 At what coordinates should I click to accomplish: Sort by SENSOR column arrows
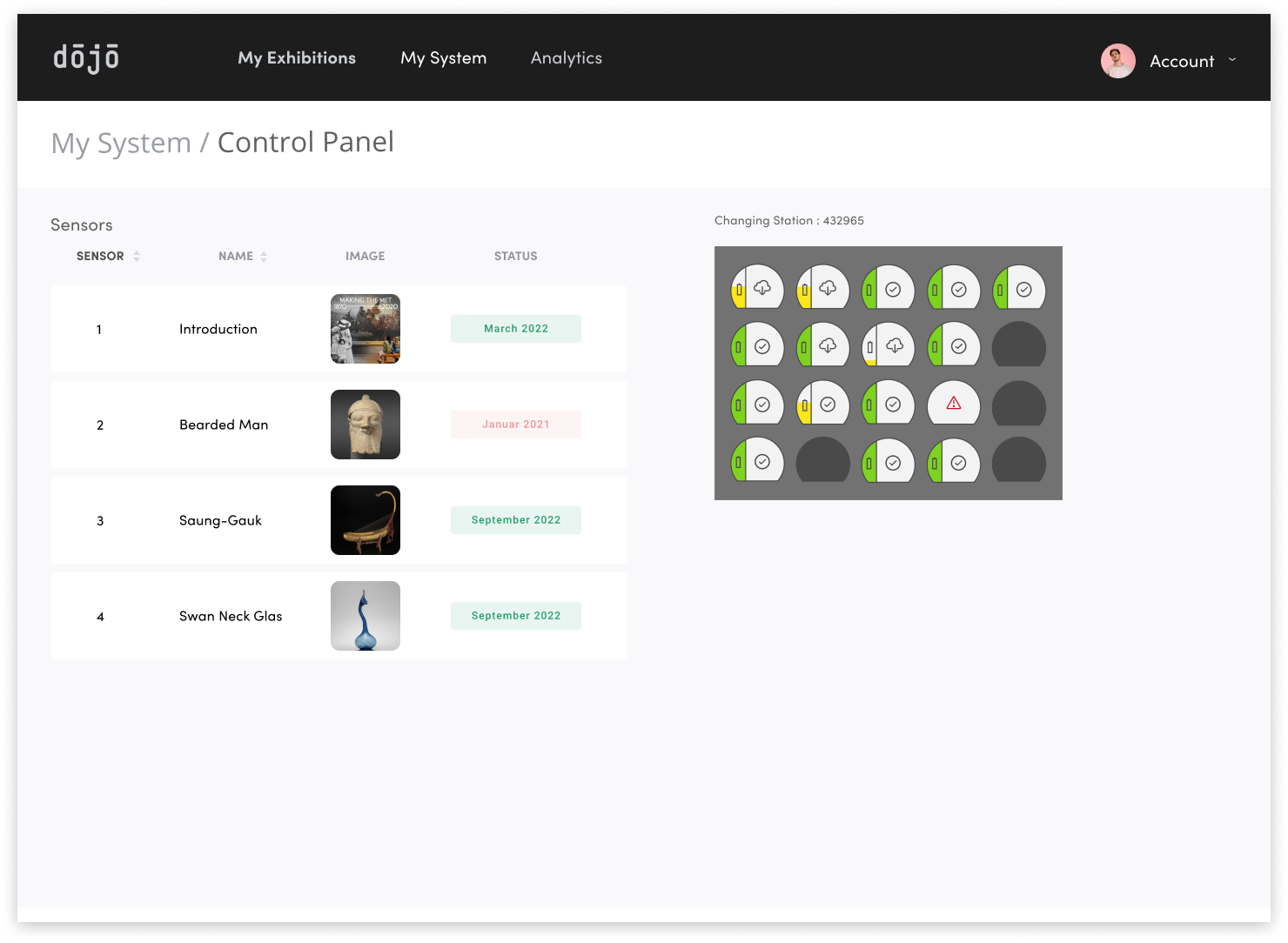coord(137,256)
